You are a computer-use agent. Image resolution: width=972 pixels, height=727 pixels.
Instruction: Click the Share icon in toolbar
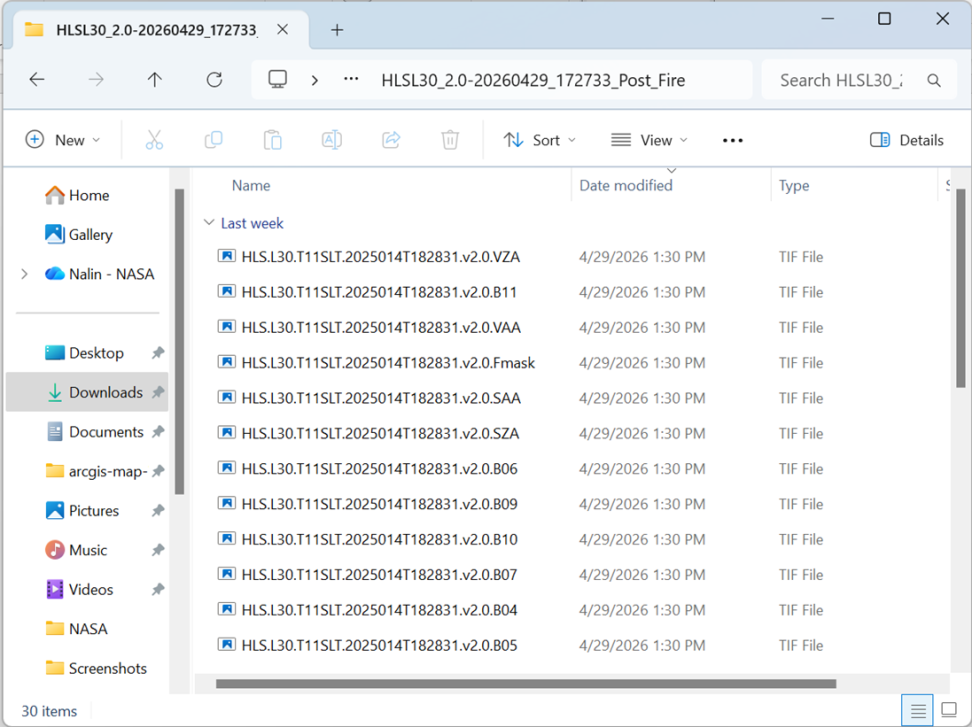(x=391, y=140)
